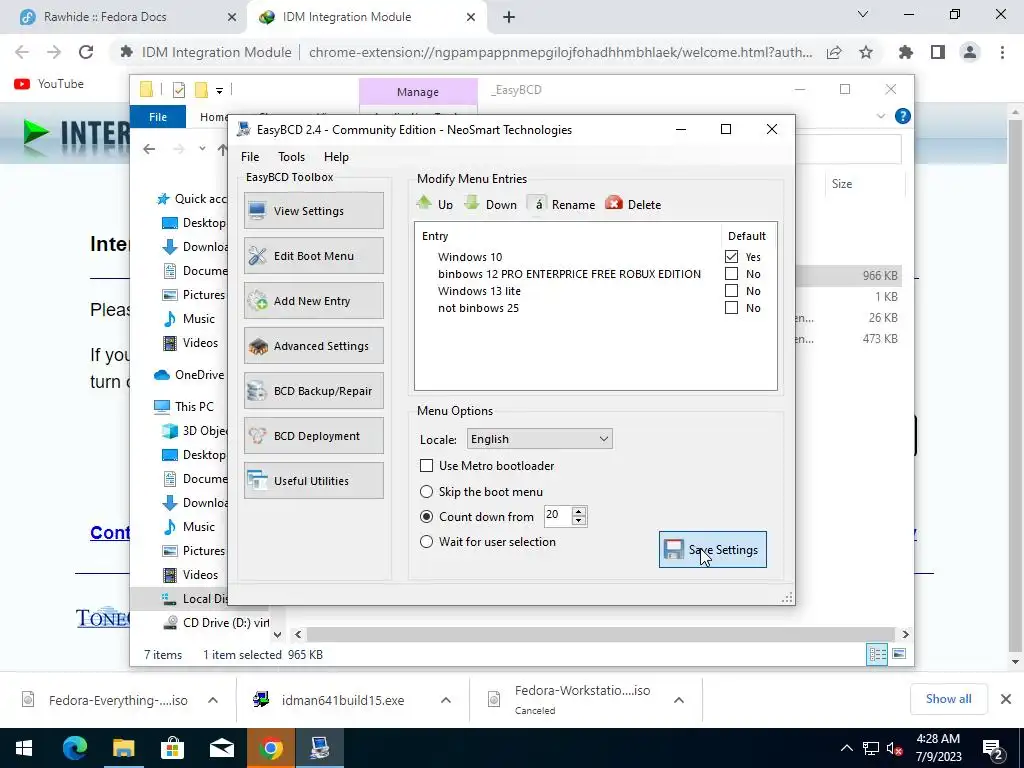Open the Locale dropdown showing English
Screen dimensions: 1024x768
[x=539, y=439]
